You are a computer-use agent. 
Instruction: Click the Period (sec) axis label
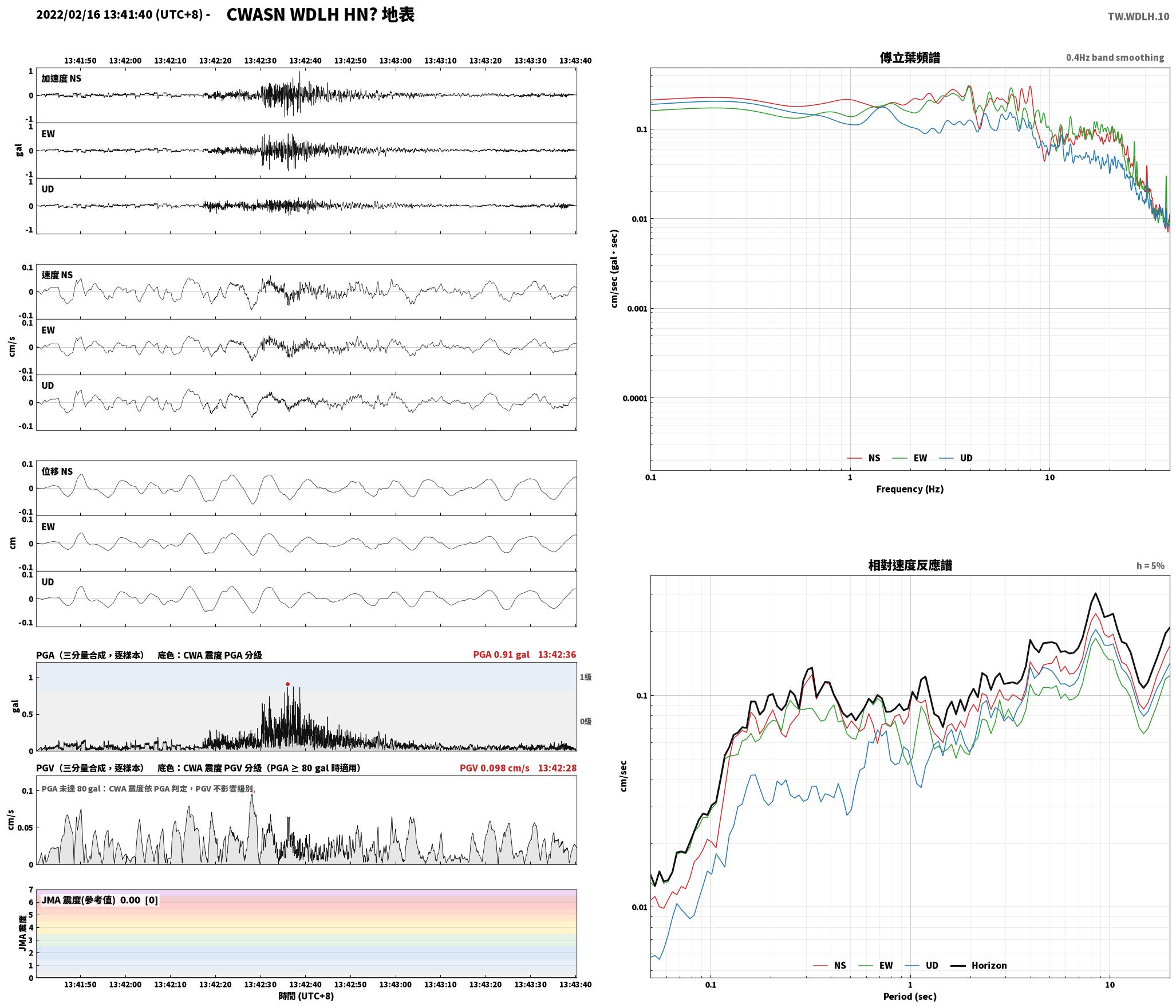(910, 997)
